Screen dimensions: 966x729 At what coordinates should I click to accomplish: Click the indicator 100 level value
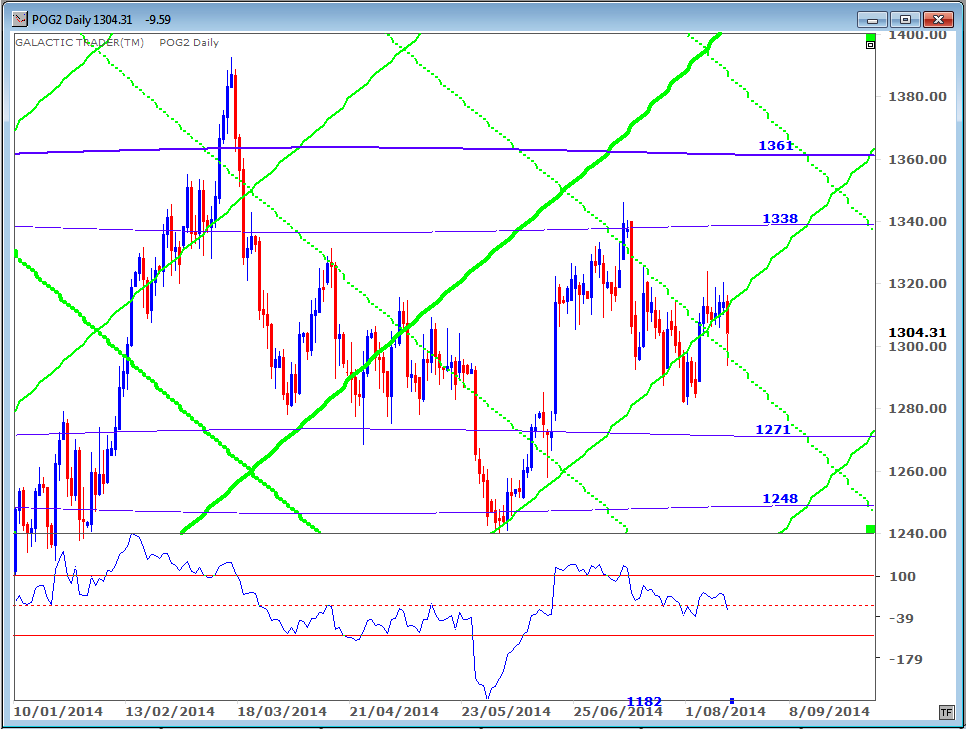click(x=903, y=576)
